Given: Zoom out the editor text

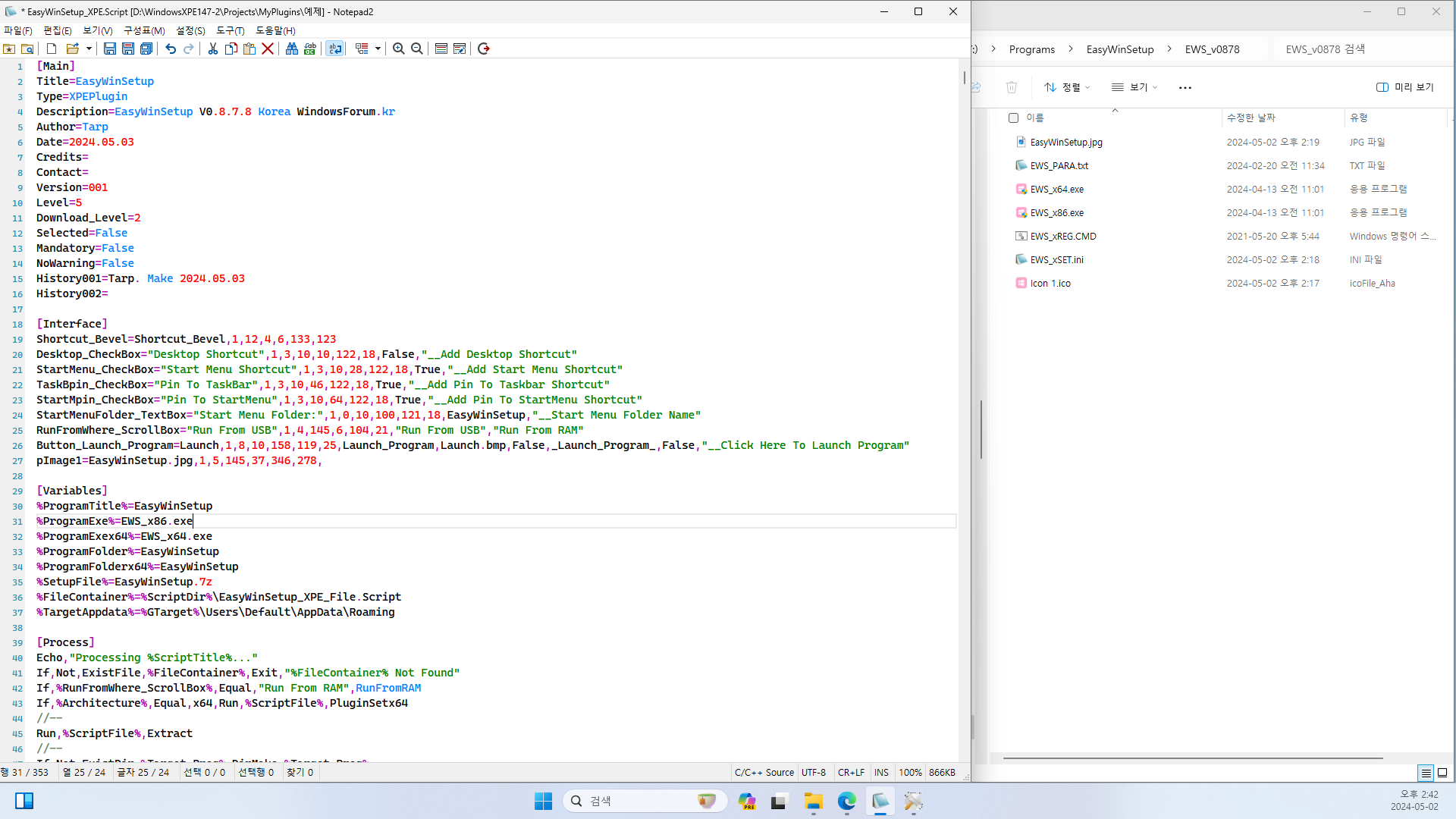Looking at the screenshot, I should click(x=416, y=49).
